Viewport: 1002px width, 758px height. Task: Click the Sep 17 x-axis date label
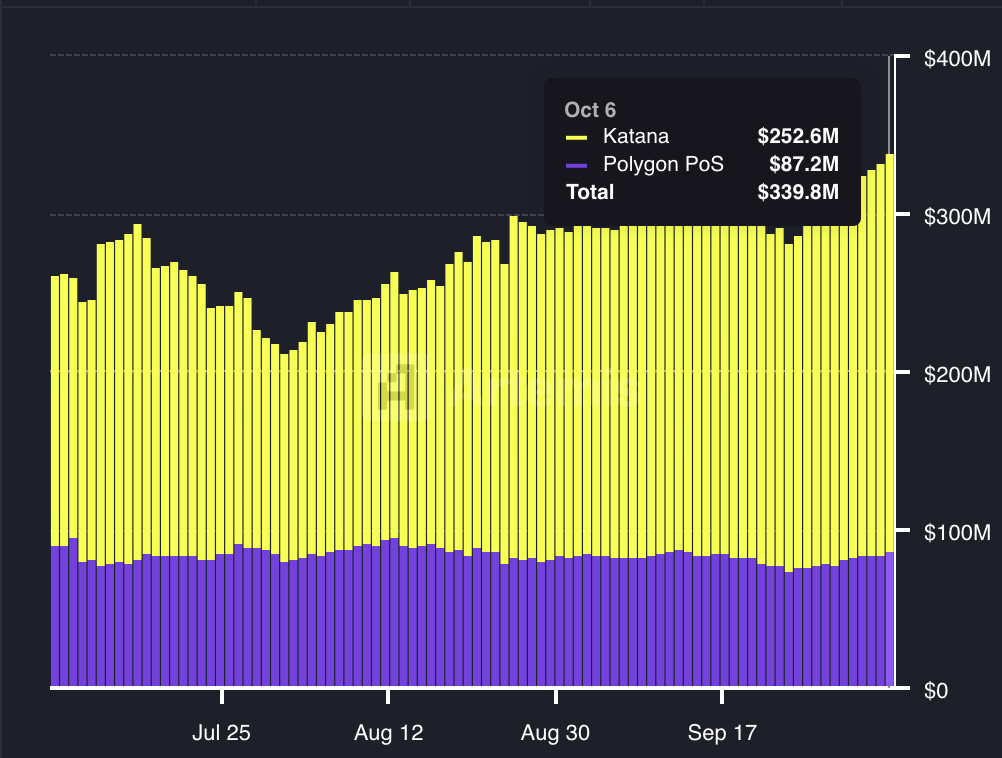tap(722, 732)
